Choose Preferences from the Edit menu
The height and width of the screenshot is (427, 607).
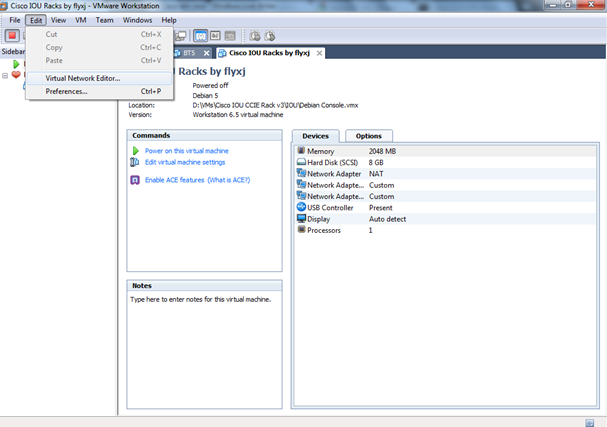pos(99,91)
